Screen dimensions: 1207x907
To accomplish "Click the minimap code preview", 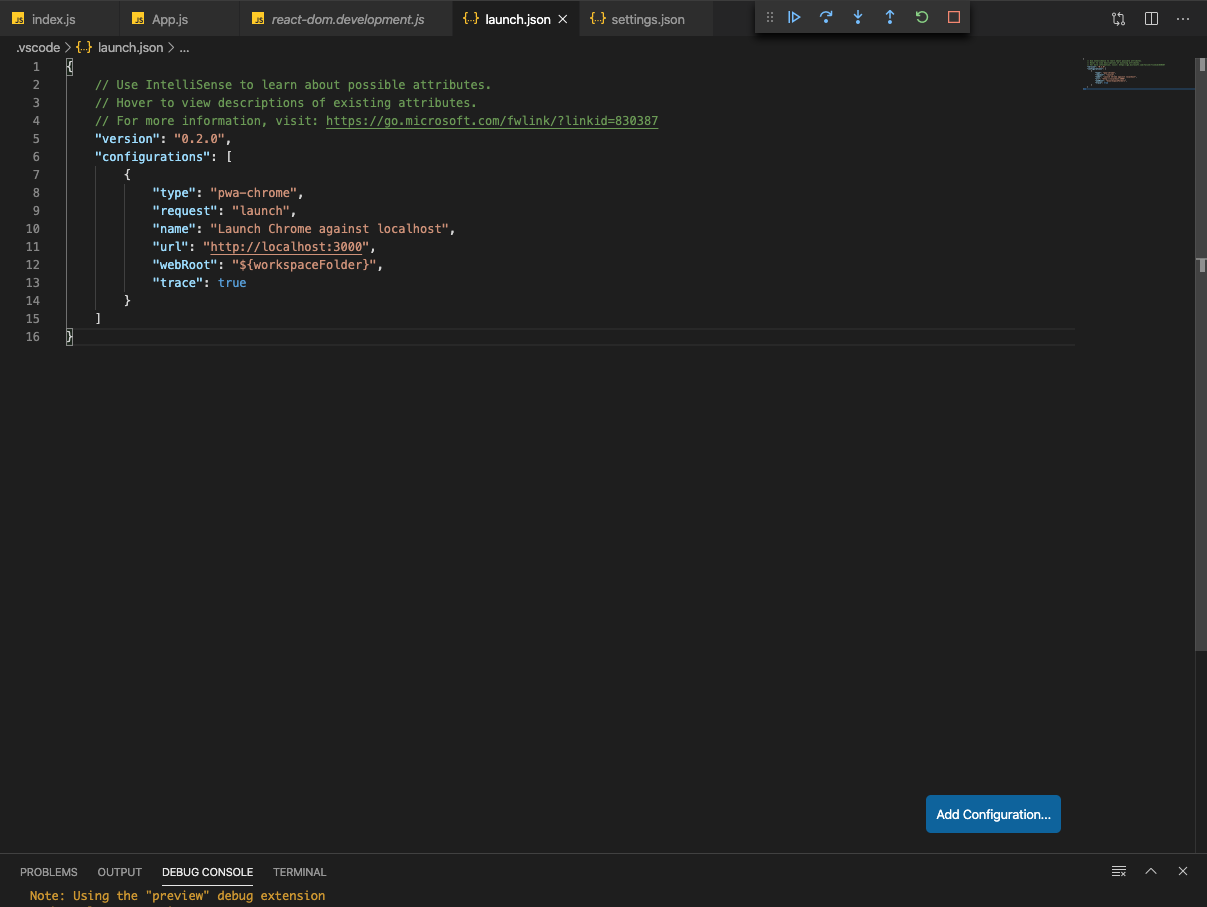I will (1137, 72).
